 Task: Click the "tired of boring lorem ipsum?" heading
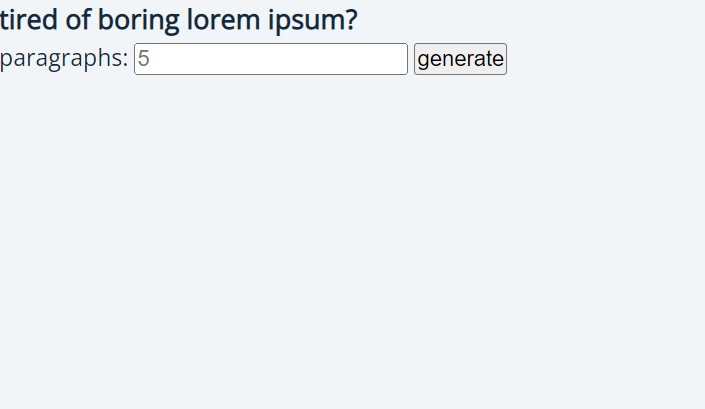179,20
